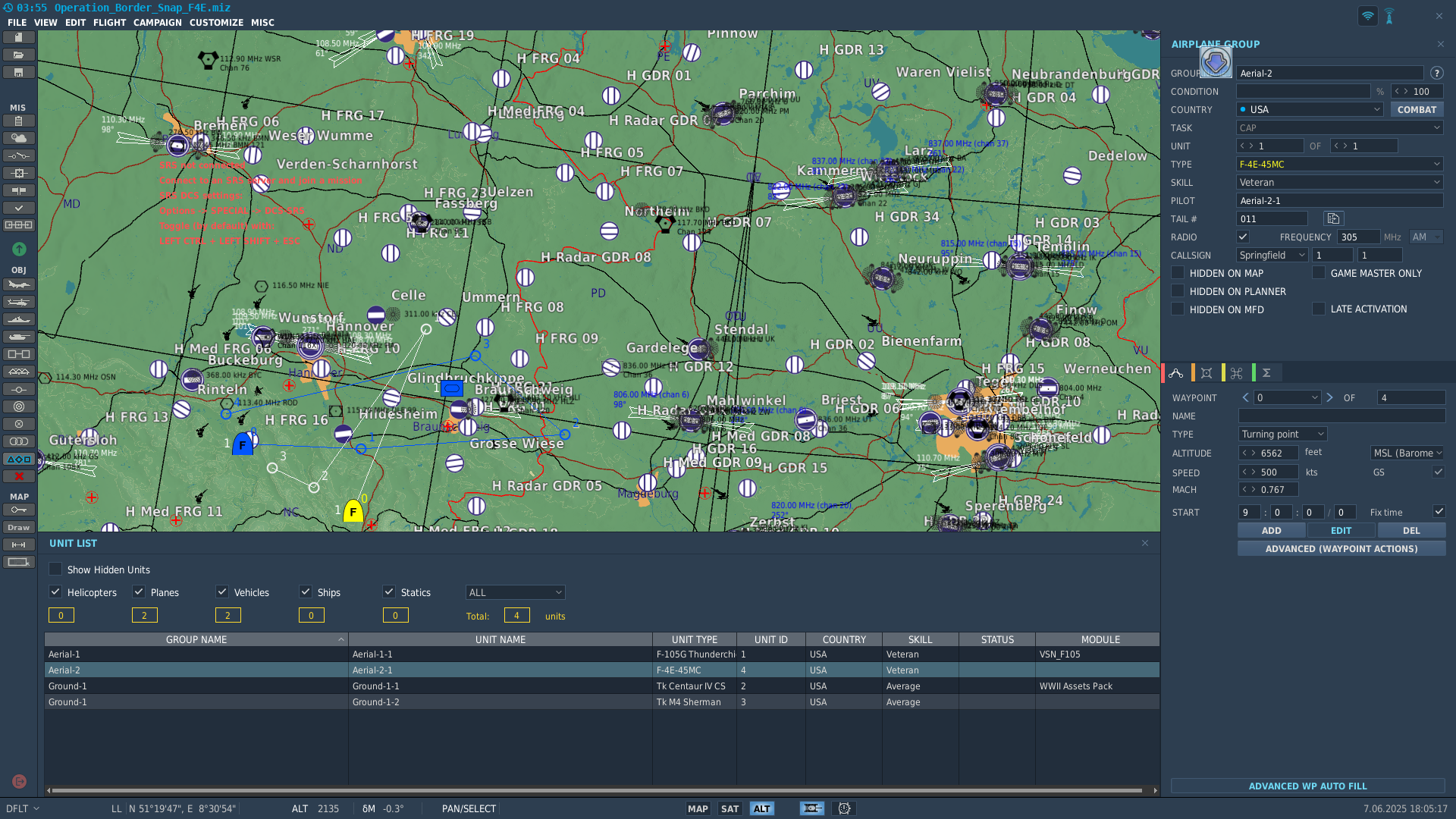
Task: Switch map view to SAT mode
Action: click(730, 808)
